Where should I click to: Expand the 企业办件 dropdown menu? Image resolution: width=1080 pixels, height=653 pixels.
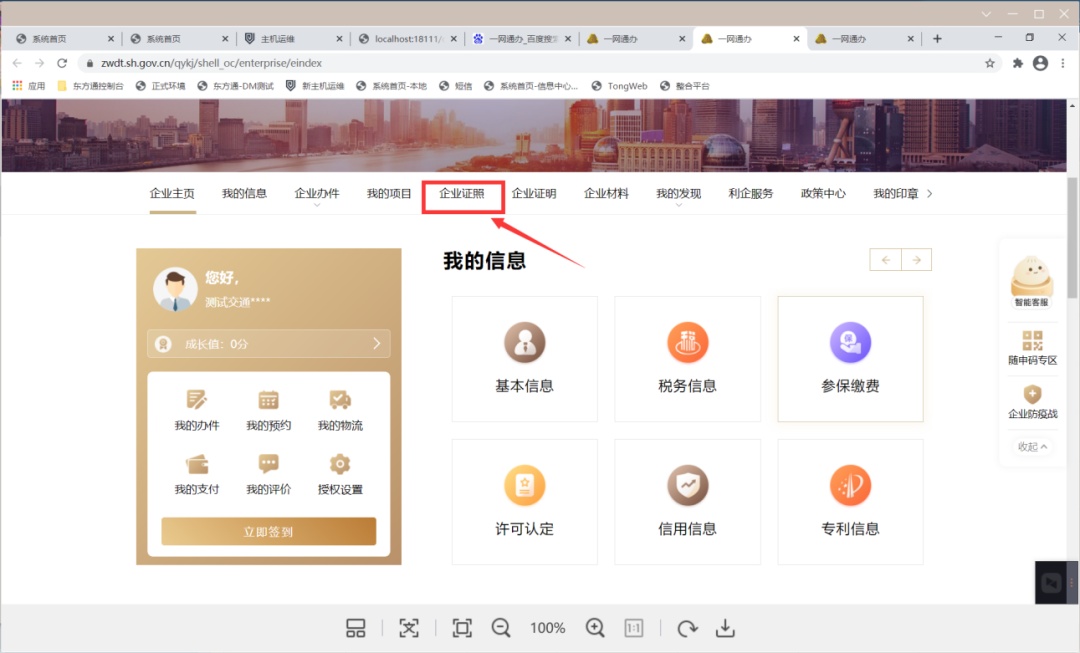pos(317,195)
